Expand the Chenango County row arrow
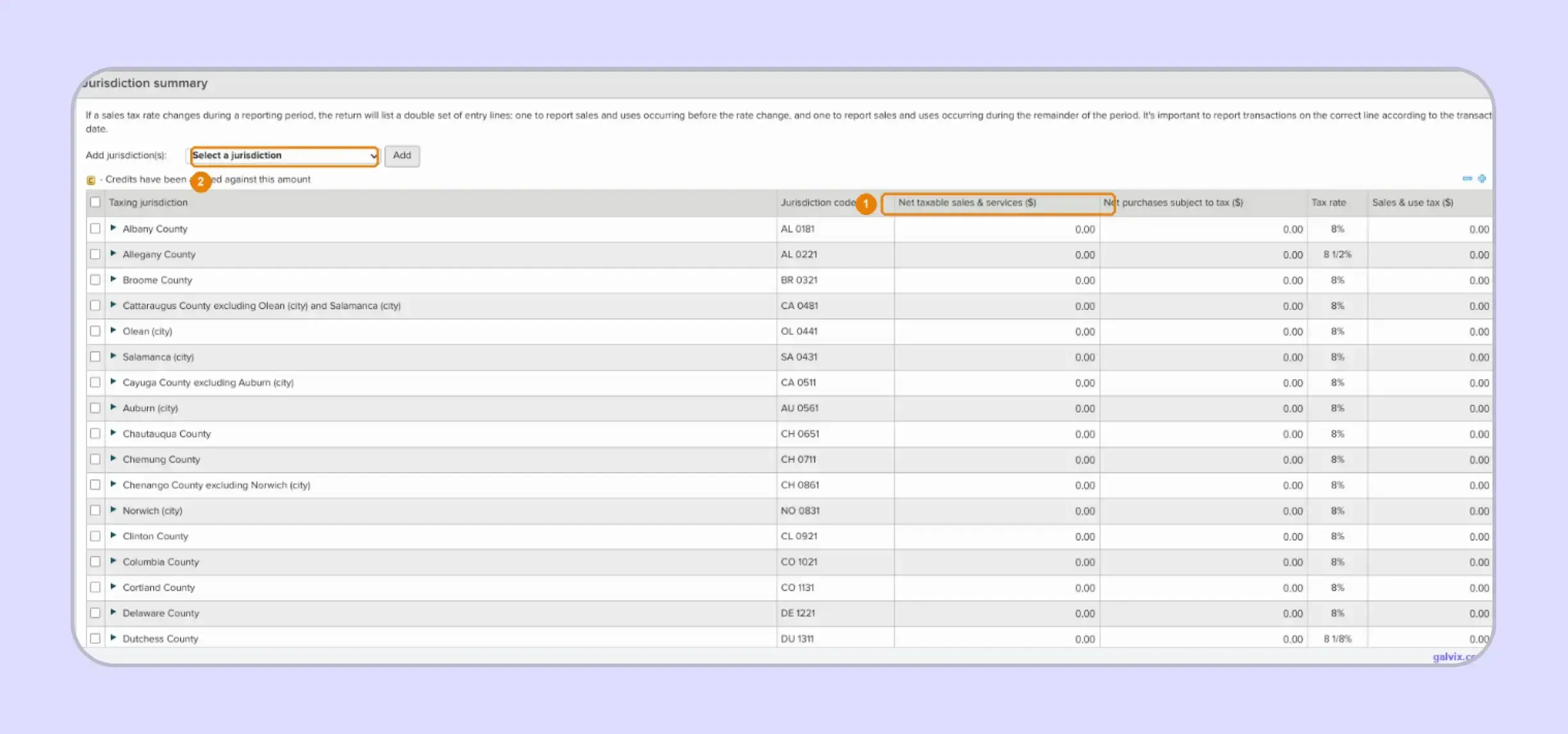The image size is (1568, 734). coord(113,484)
